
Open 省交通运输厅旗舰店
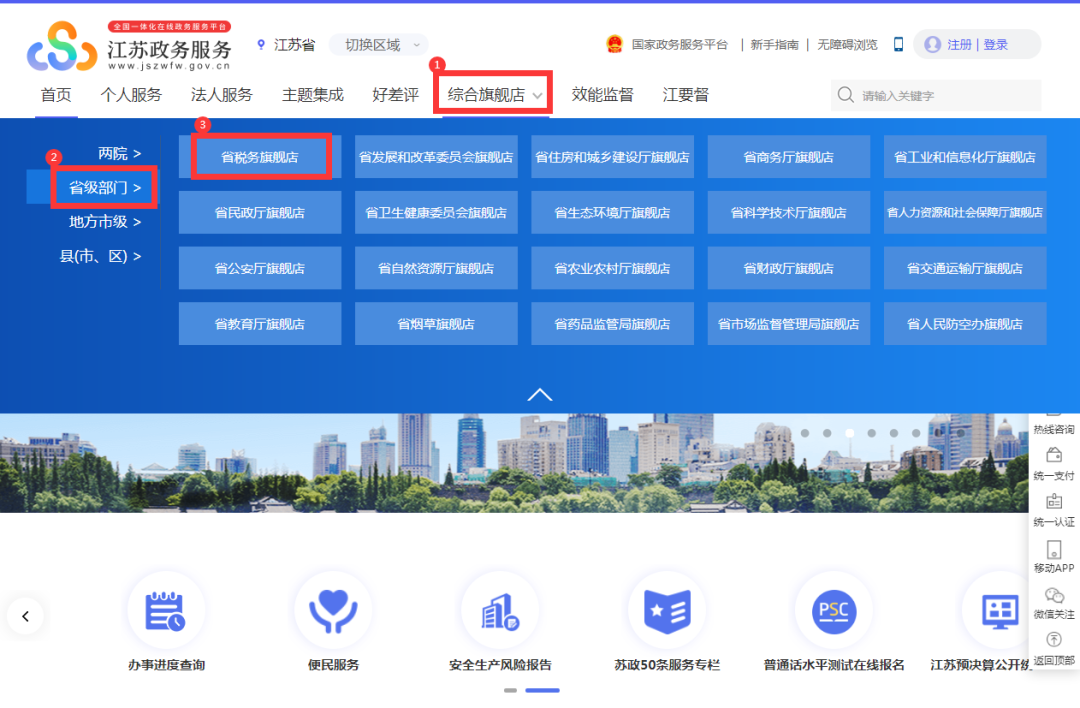pyautogui.click(x=966, y=269)
